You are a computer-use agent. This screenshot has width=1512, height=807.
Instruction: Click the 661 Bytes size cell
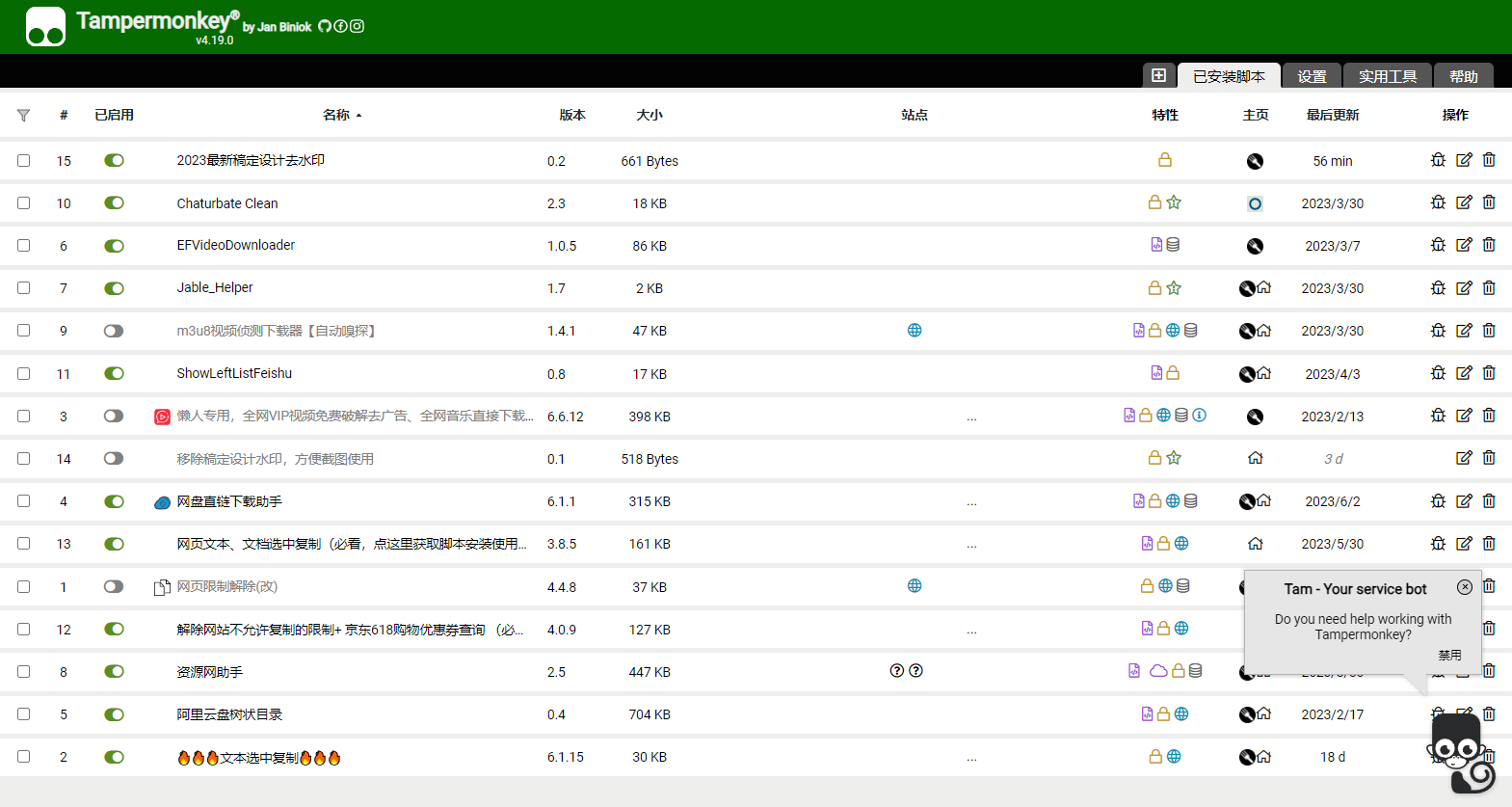650,161
